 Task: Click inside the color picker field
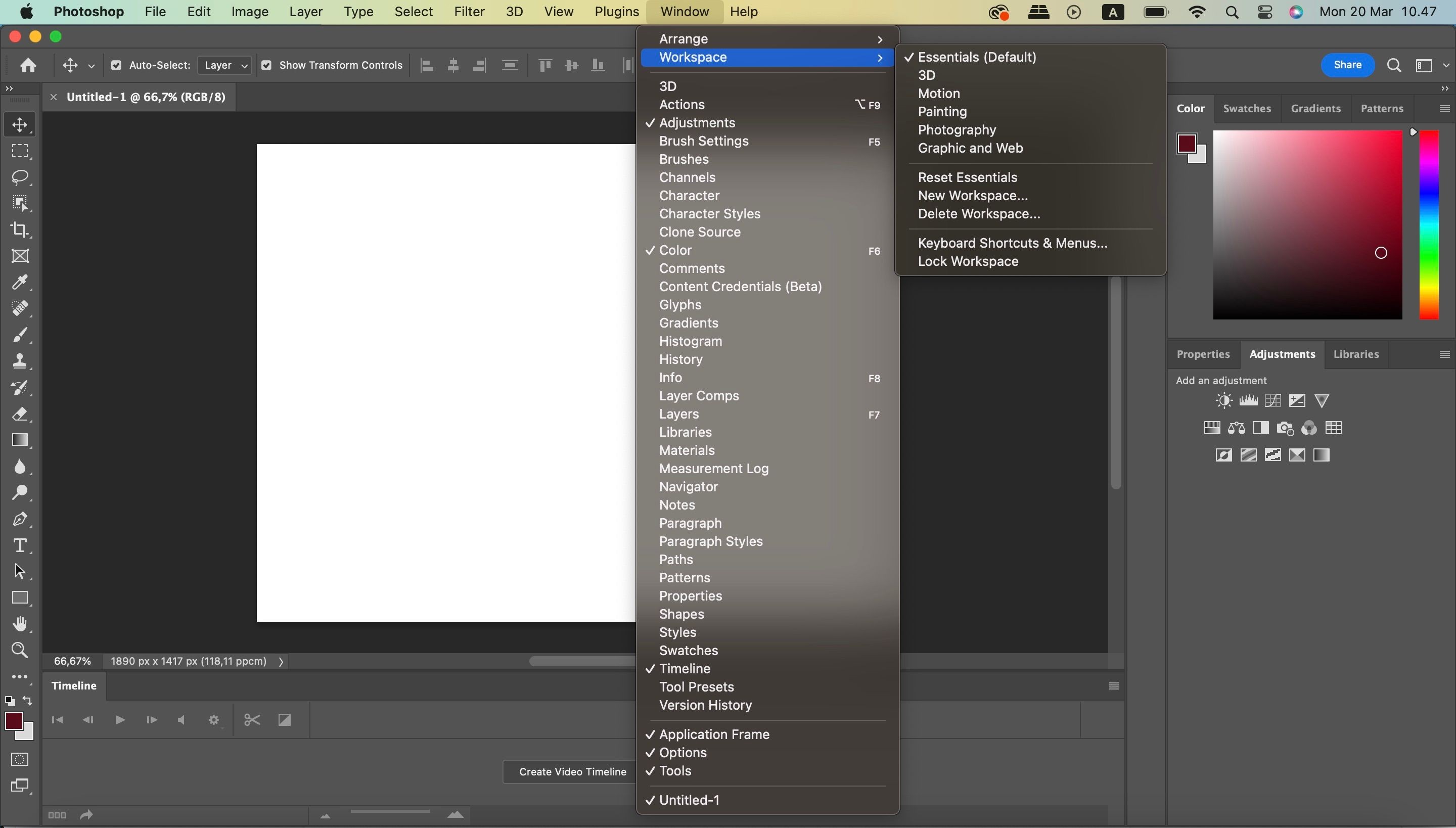1307,224
